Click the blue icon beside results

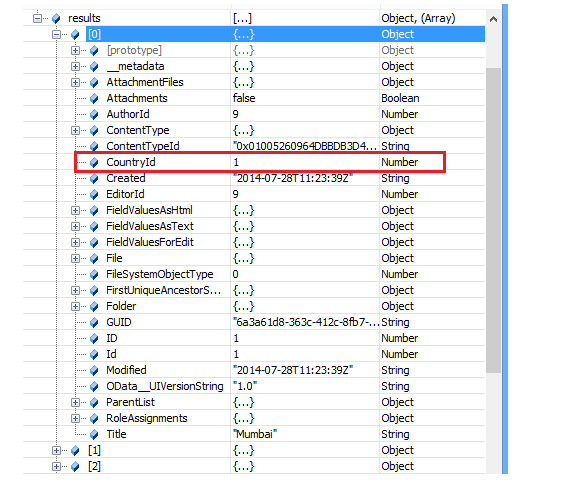point(56,18)
